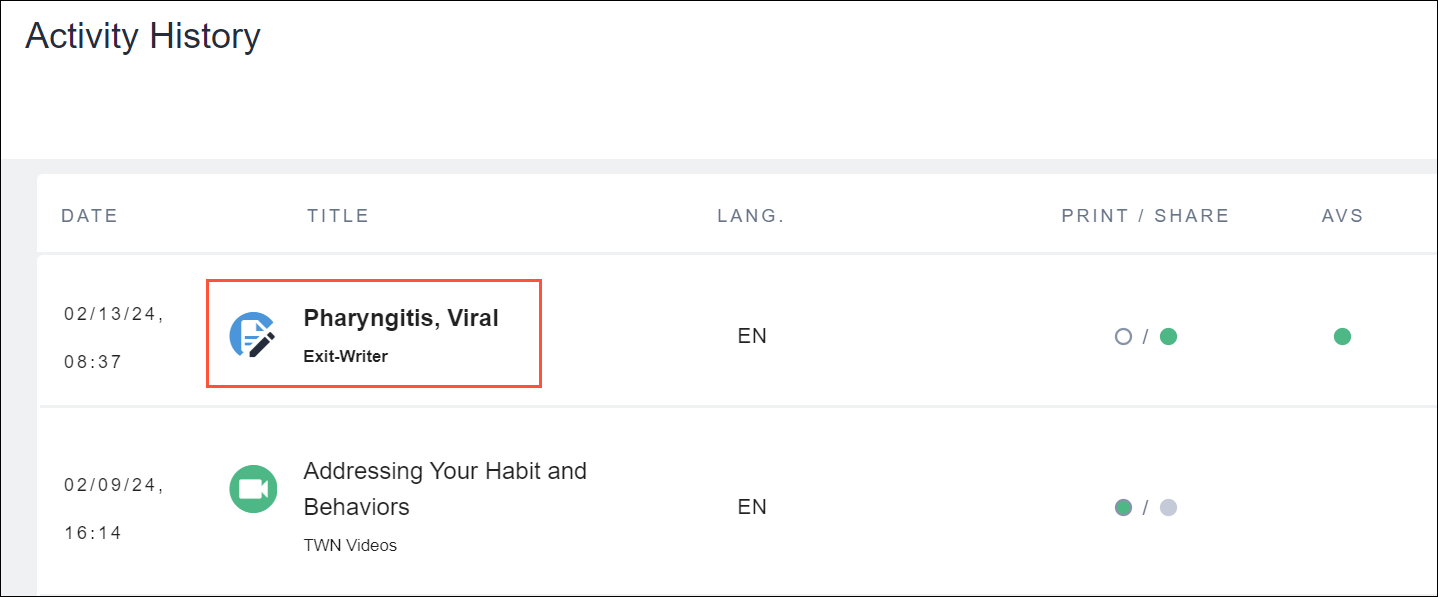This screenshot has width=1438, height=597.
Task: Select the 02/13/24, 08:37 date entry
Action: pyautogui.click(x=114, y=337)
